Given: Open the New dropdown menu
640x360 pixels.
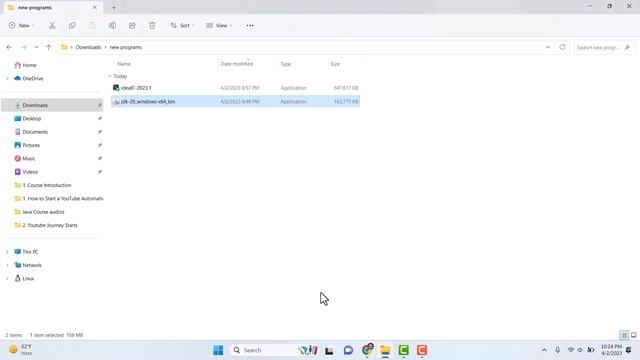Looking at the screenshot, I should pos(22,25).
